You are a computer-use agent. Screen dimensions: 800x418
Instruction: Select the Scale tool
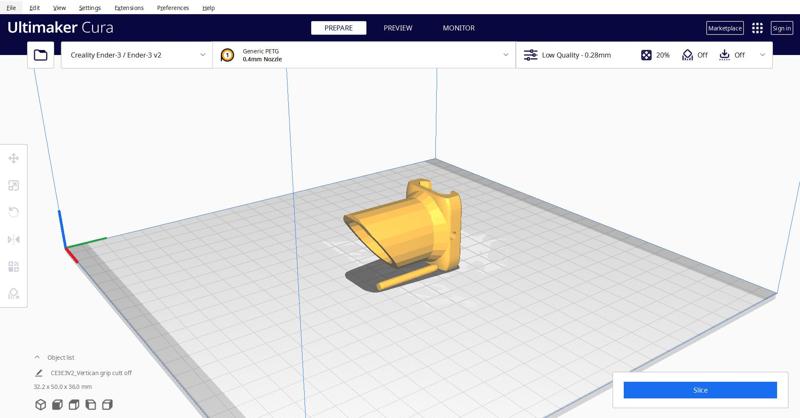coord(14,185)
